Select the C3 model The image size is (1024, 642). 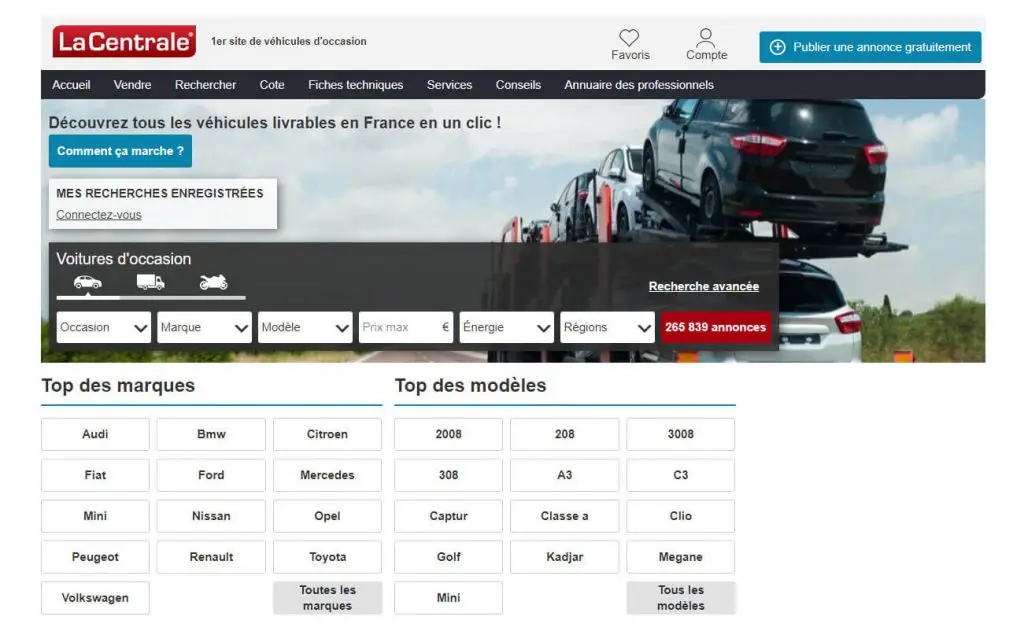pyautogui.click(x=680, y=475)
